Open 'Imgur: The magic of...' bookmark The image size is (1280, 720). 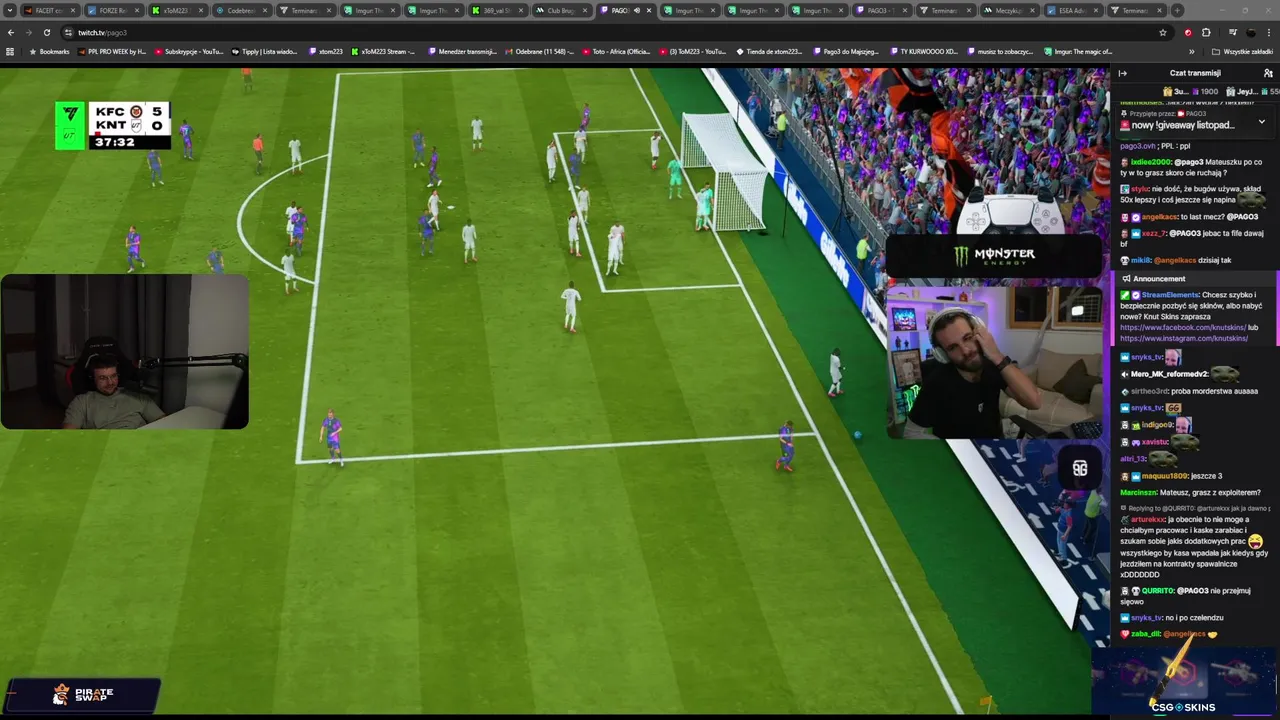point(1077,51)
